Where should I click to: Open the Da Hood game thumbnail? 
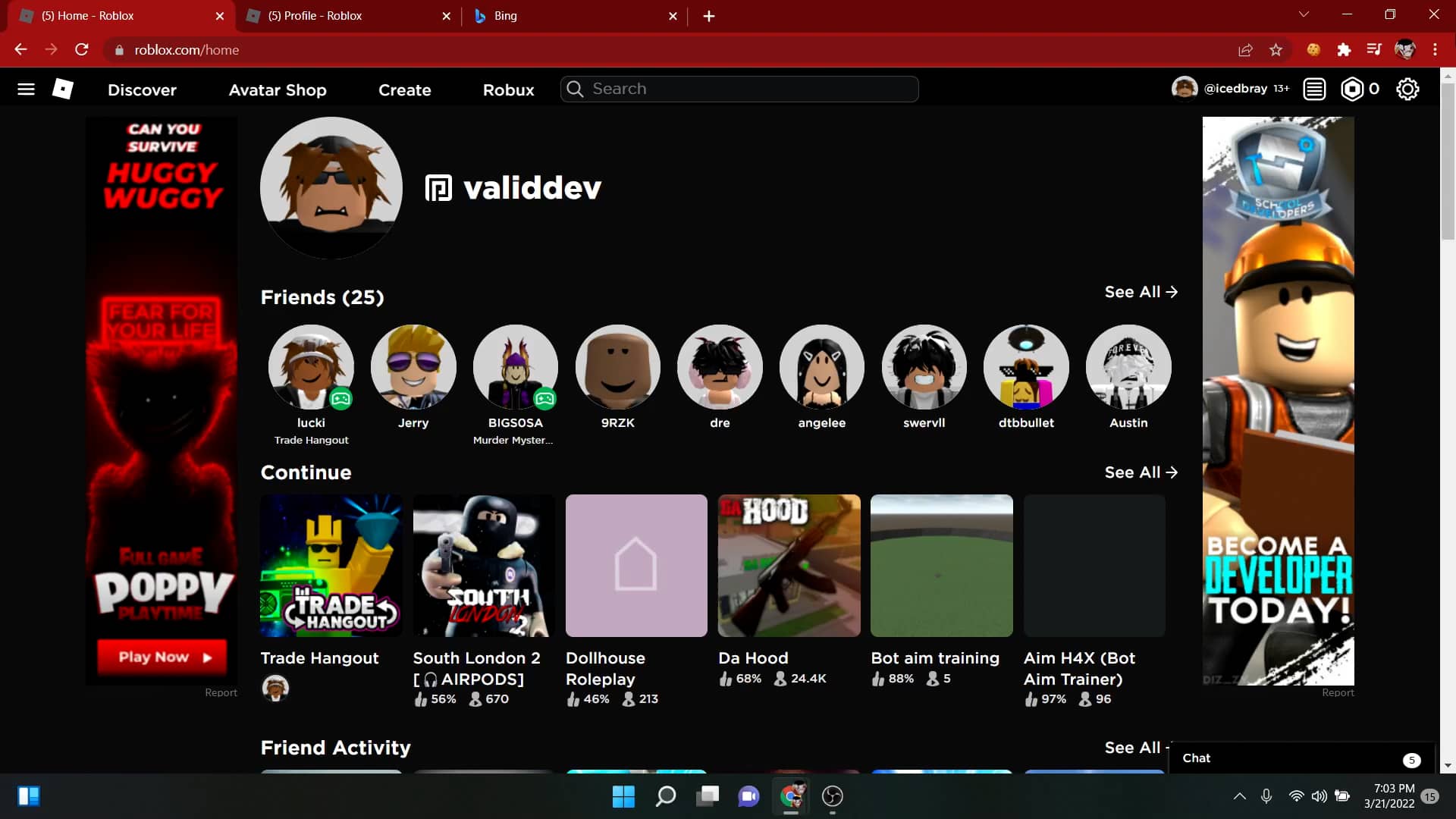(789, 566)
